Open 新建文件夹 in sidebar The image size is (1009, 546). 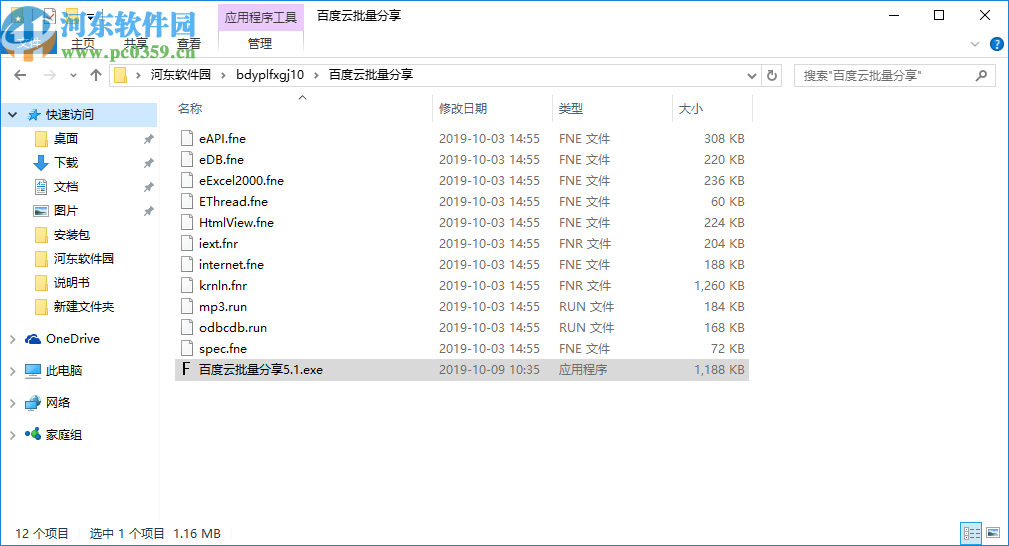(x=84, y=306)
